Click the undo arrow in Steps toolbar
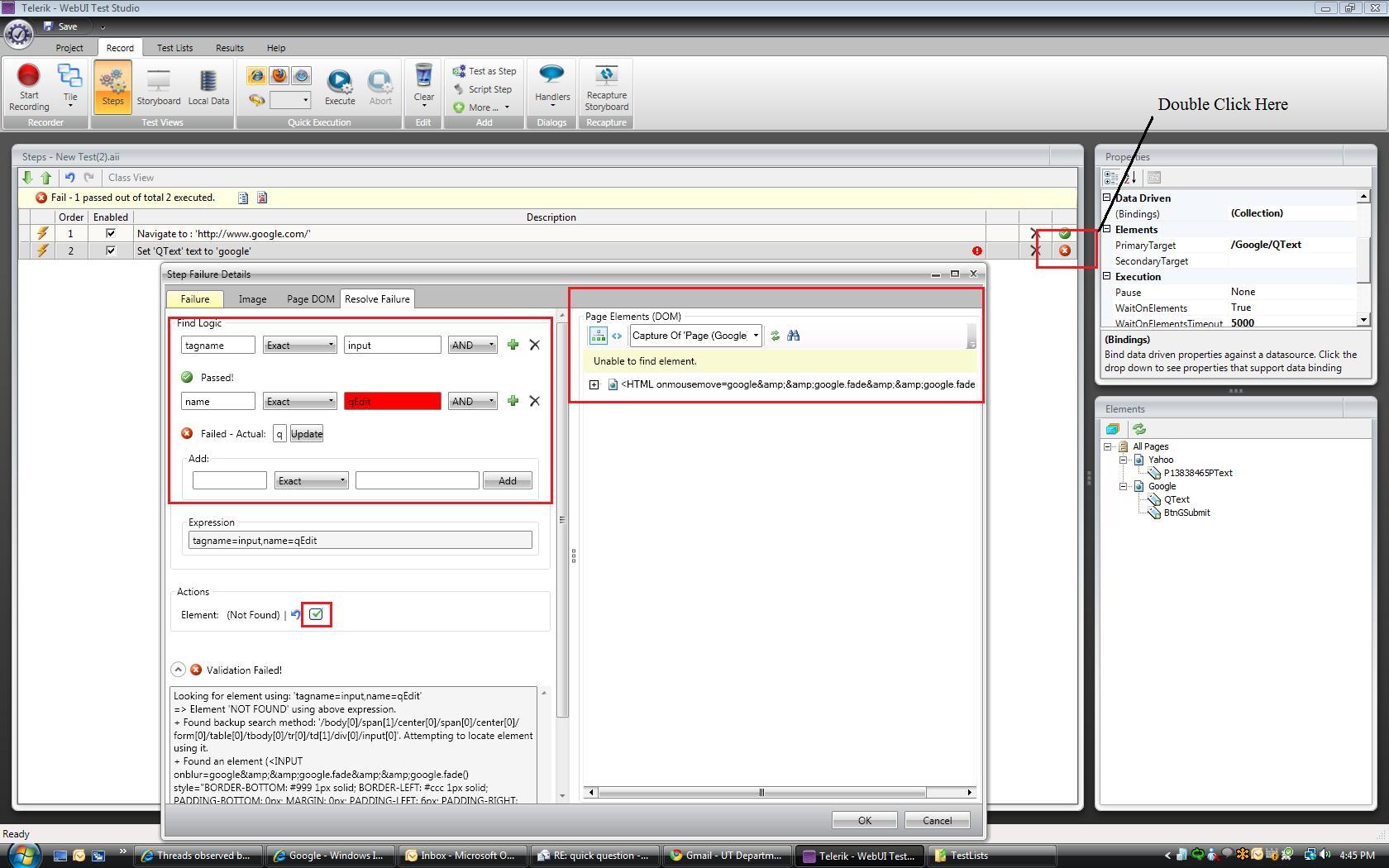 pyautogui.click(x=69, y=178)
